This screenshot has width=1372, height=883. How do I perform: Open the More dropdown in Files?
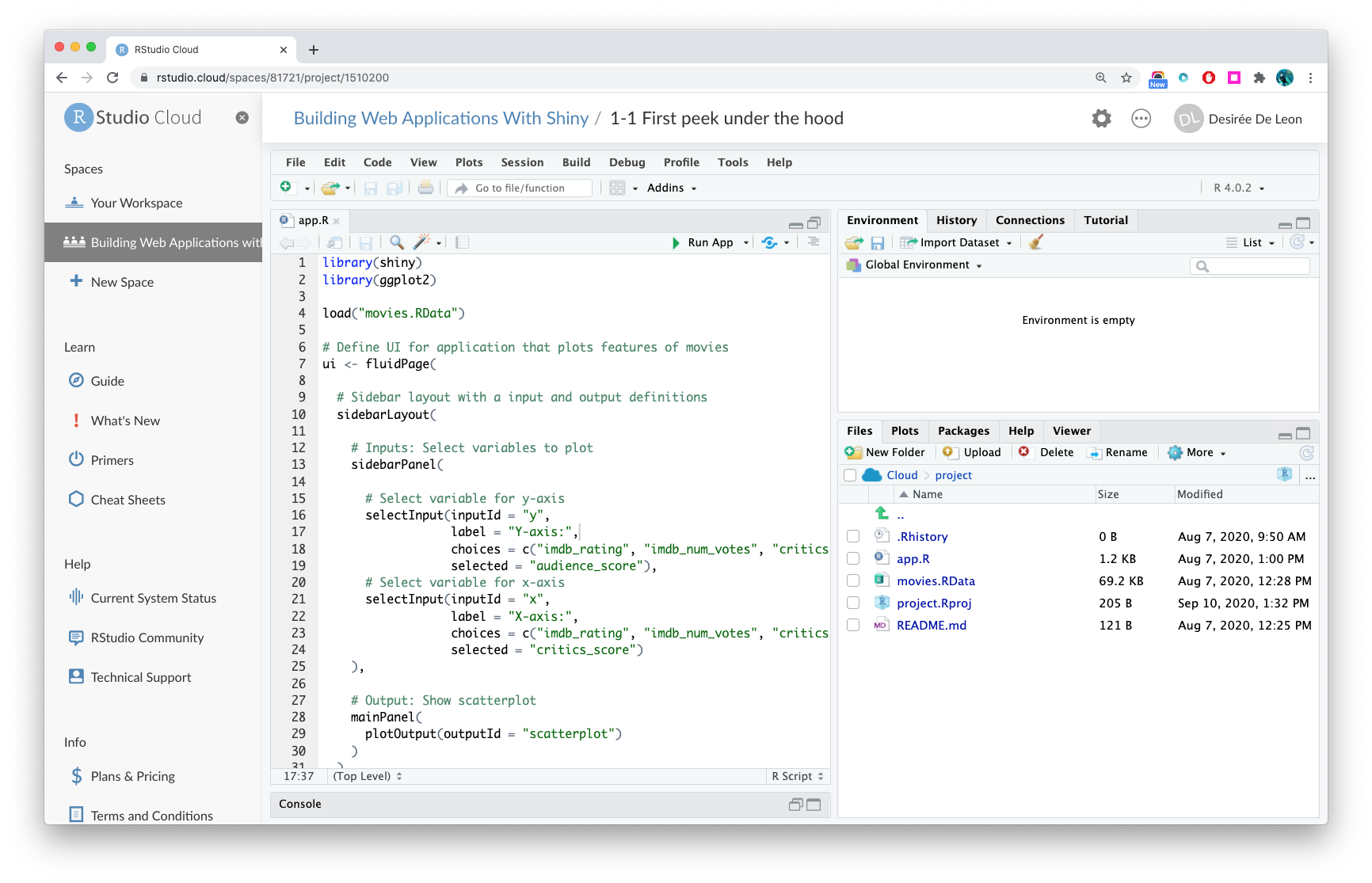coord(1197,452)
